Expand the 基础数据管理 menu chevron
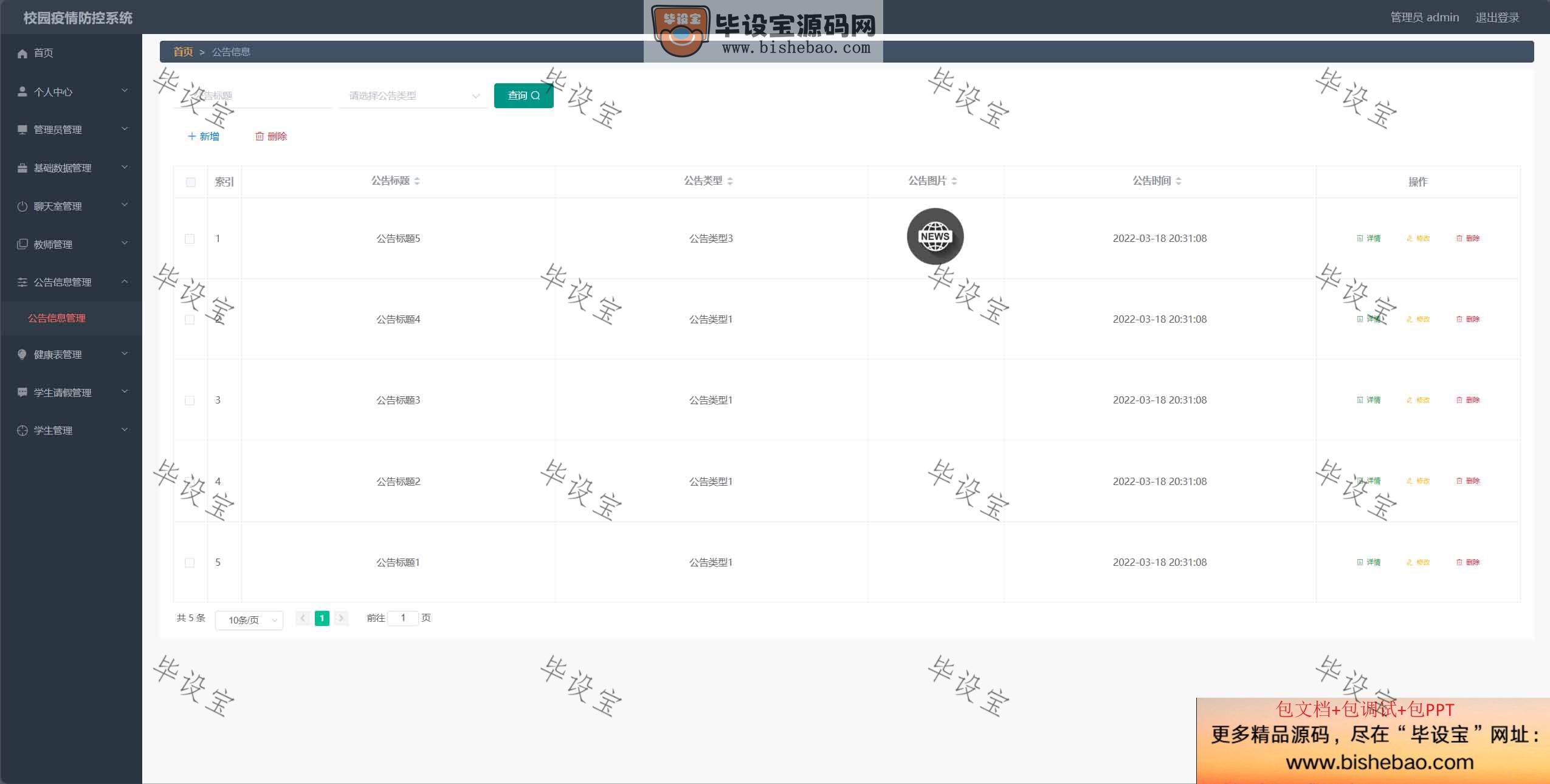The height and width of the screenshot is (784, 1550). click(x=125, y=167)
